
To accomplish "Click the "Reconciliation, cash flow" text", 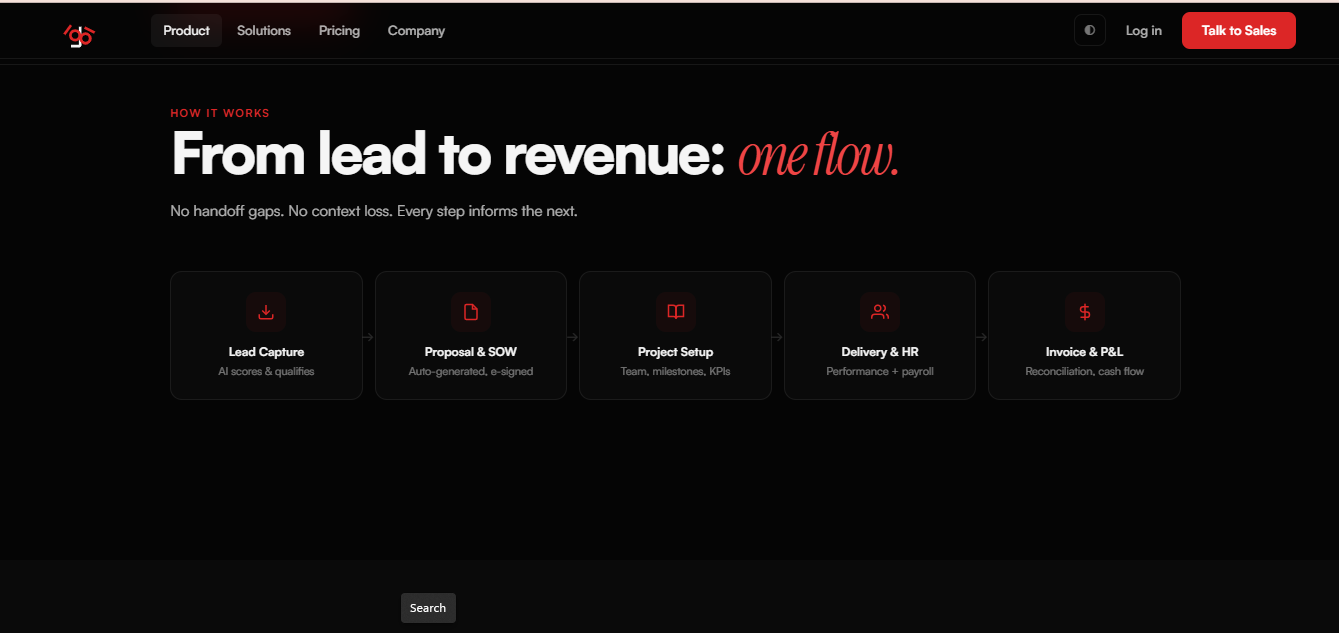I will tap(1085, 371).
